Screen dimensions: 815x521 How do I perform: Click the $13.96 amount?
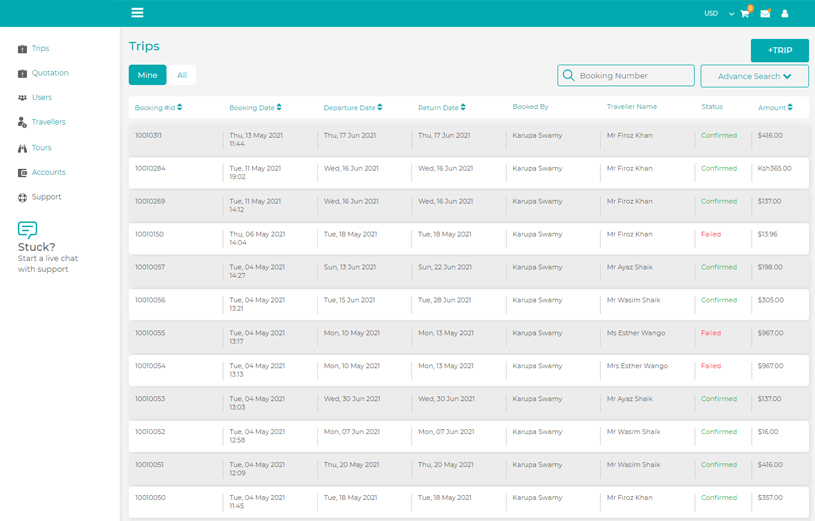point(767,234)
